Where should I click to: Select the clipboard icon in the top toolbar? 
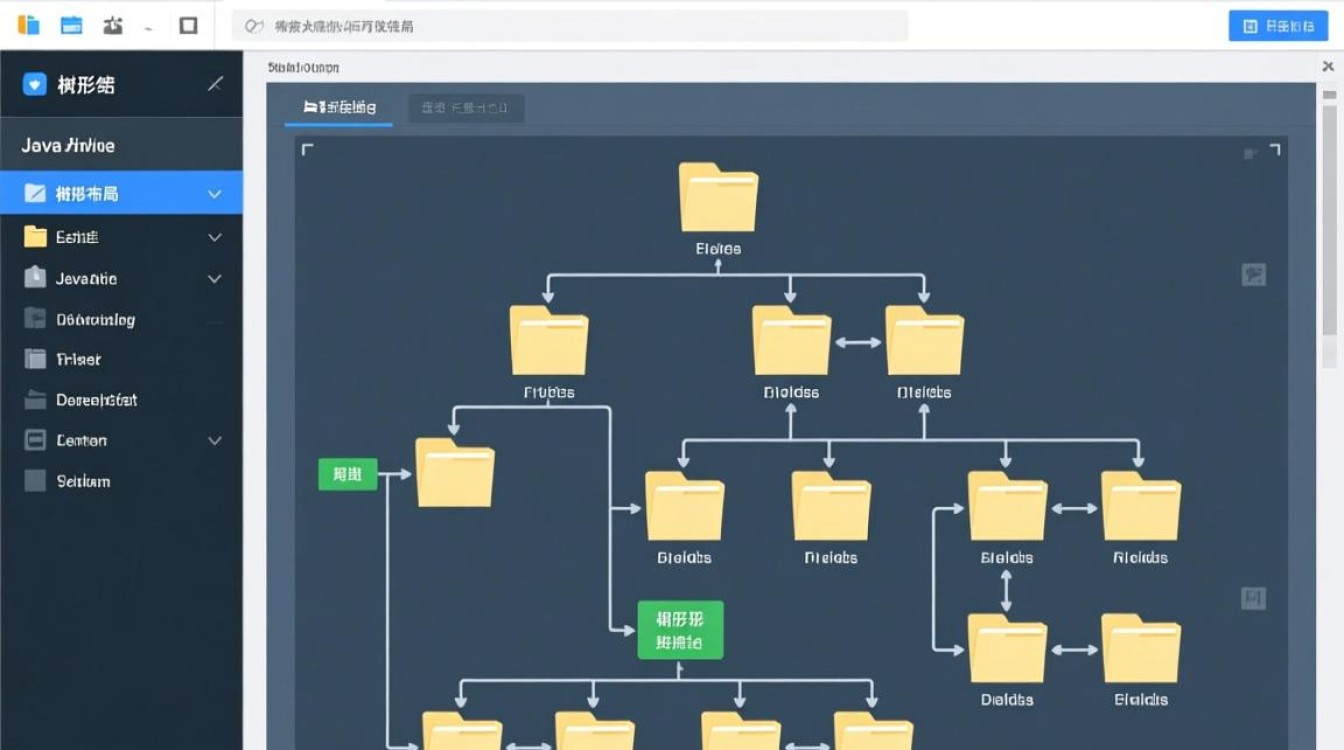[28, 25]
